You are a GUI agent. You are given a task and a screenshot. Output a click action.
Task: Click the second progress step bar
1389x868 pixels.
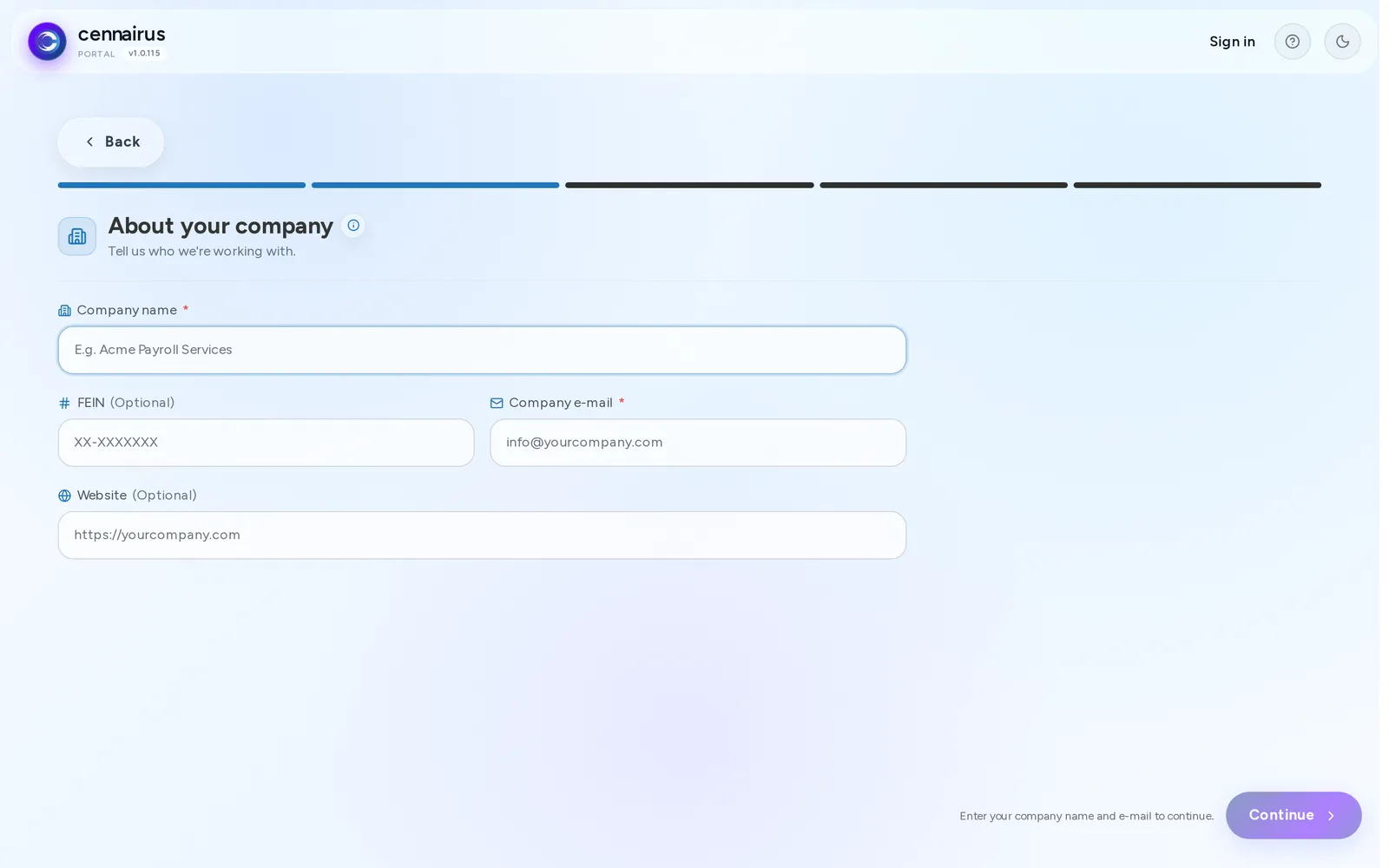coord(435,185)
